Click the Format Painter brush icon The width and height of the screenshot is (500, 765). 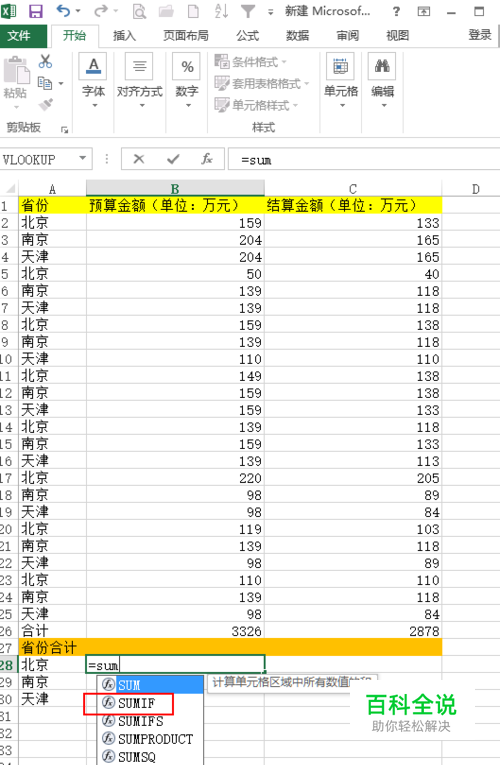(x=45, y=104)
